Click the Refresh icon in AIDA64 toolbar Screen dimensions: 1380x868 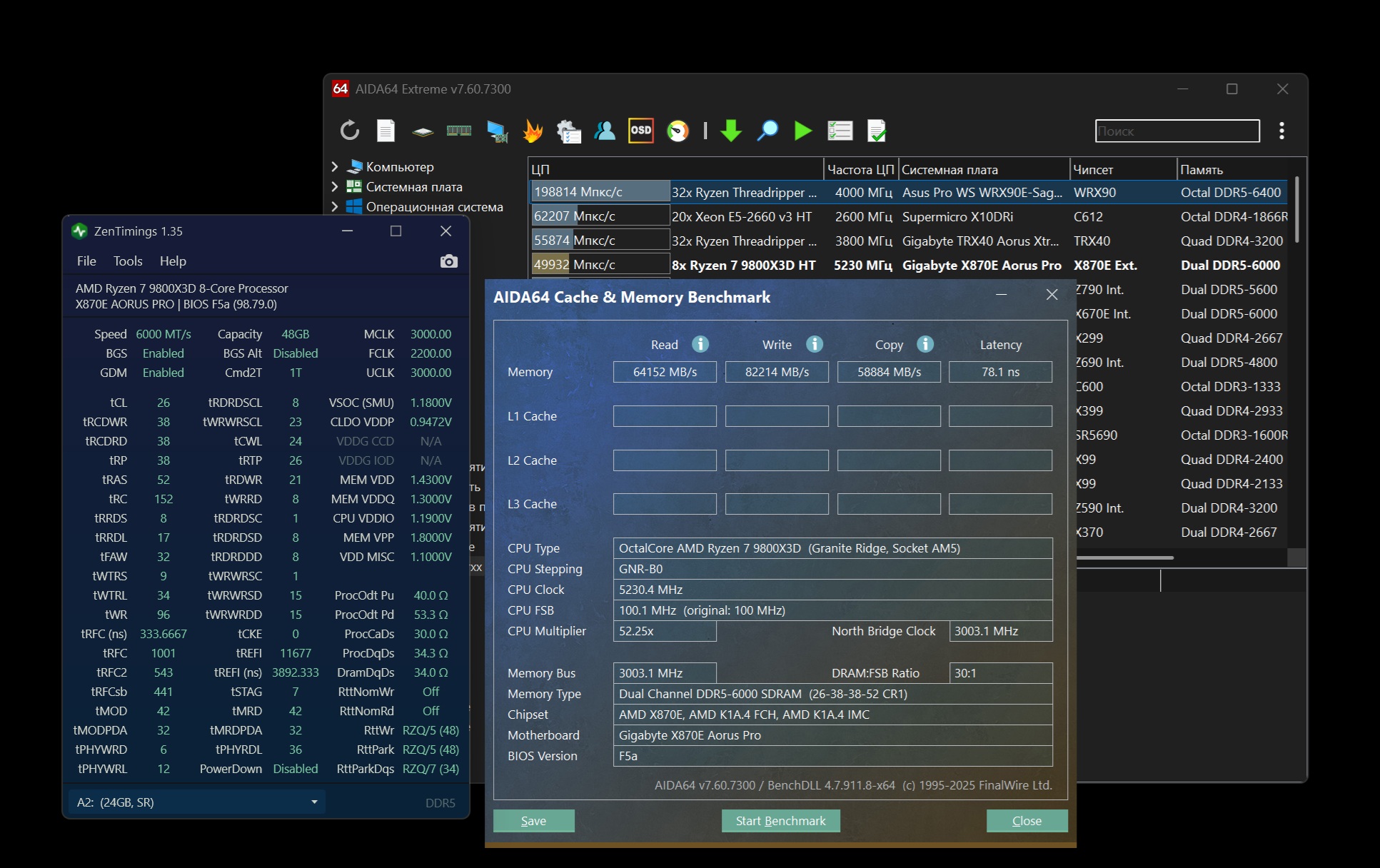(x=349, y=131)
